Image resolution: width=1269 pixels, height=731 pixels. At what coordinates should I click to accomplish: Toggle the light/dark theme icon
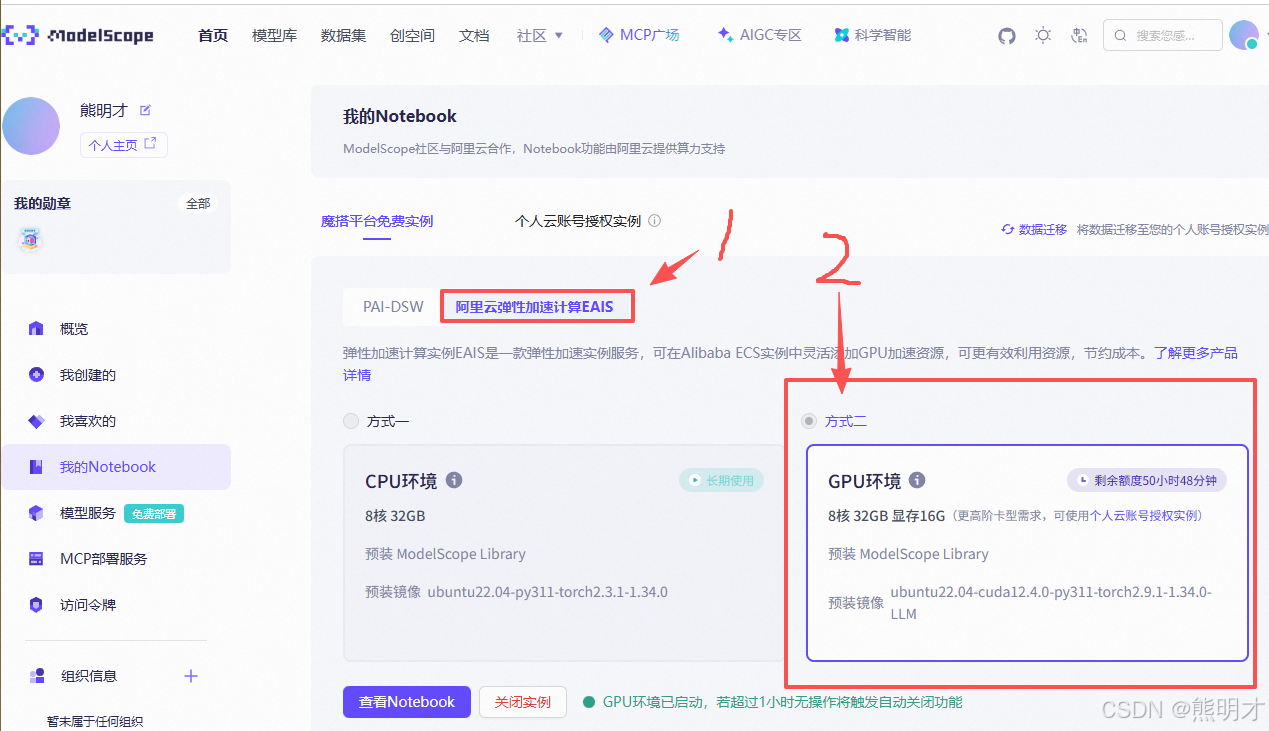coord(1043,35)
